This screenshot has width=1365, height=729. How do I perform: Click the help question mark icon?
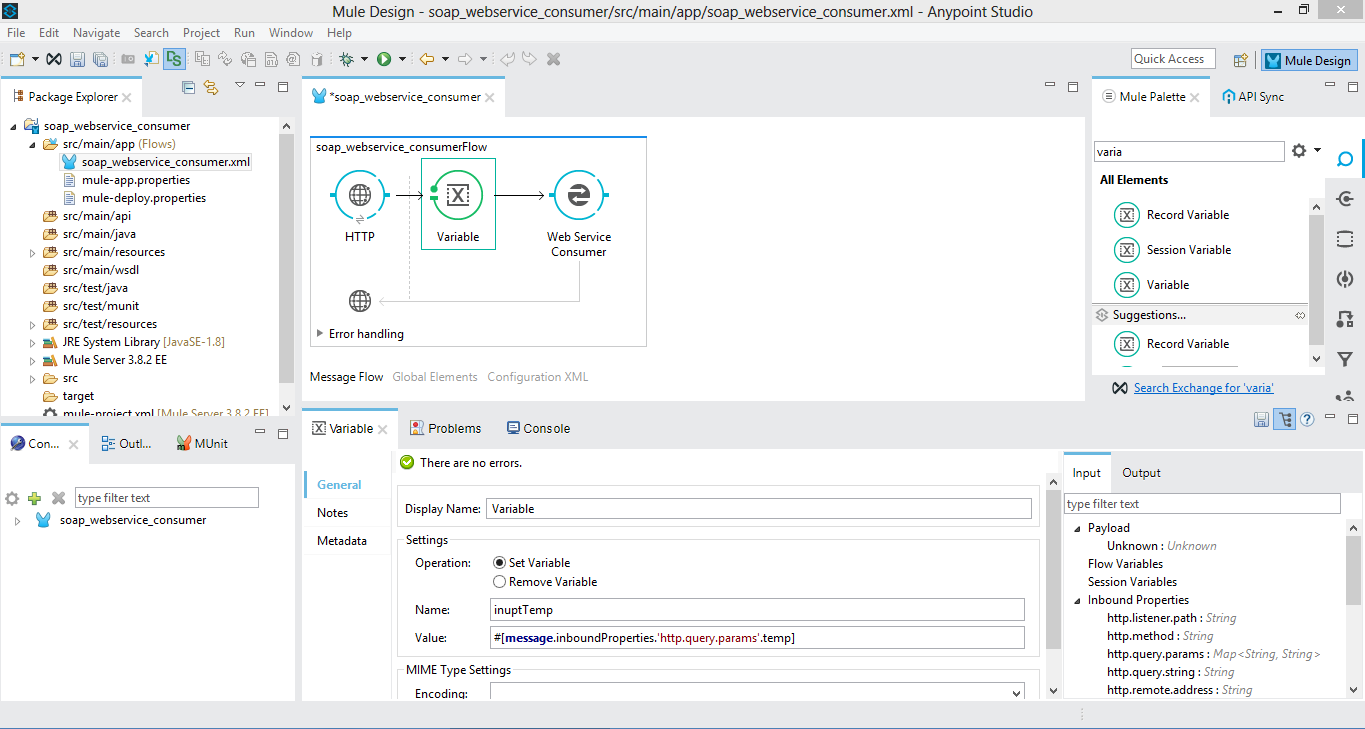(1307, 419)
